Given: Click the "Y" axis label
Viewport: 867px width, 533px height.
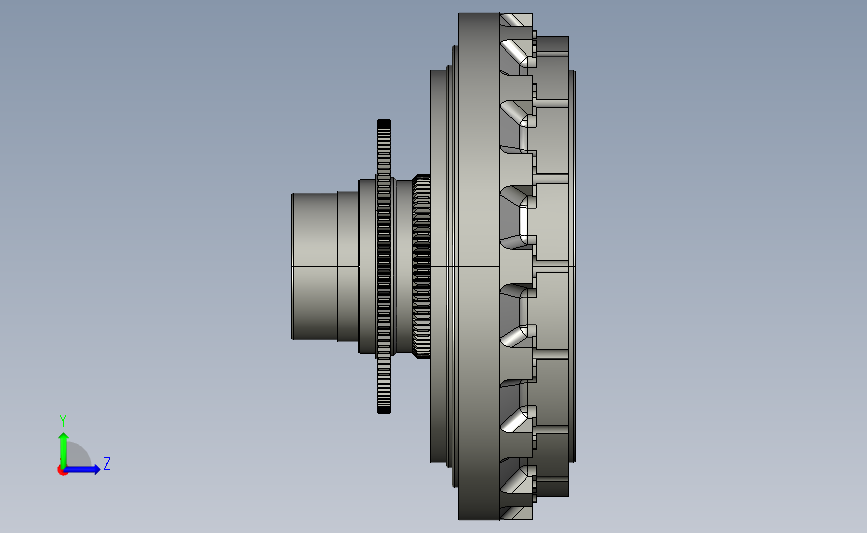Looking at the screenshot, I should tap(63, 421).
